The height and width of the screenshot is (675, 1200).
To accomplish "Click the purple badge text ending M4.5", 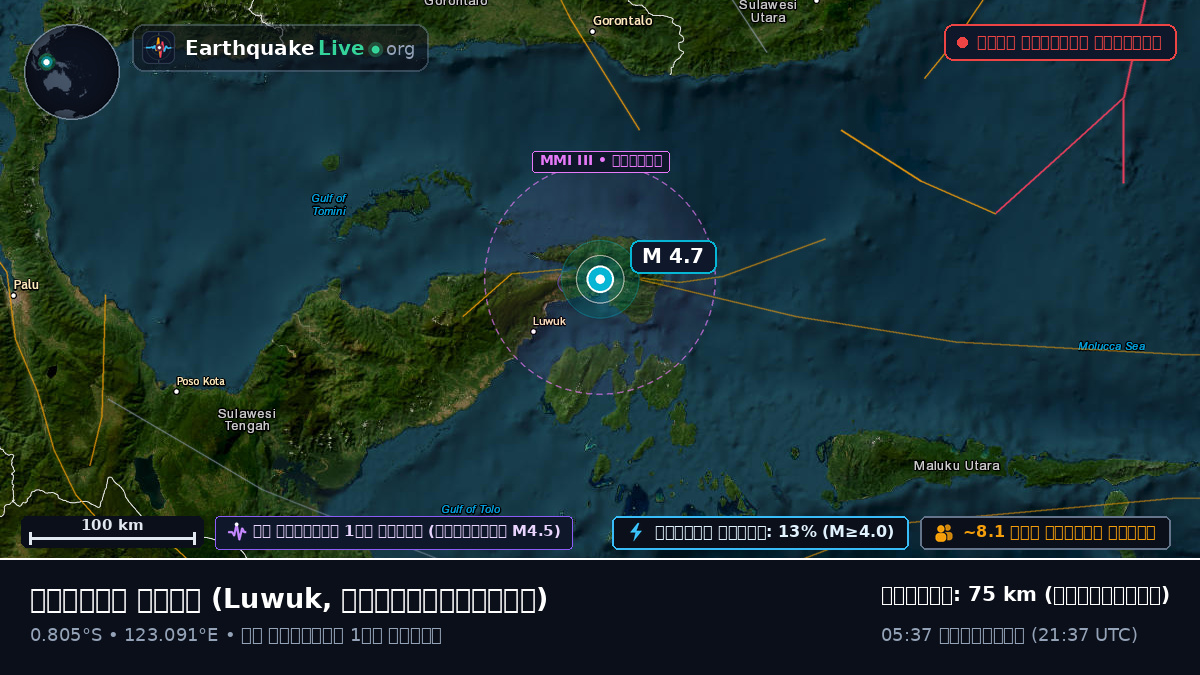I will point(406,532).
